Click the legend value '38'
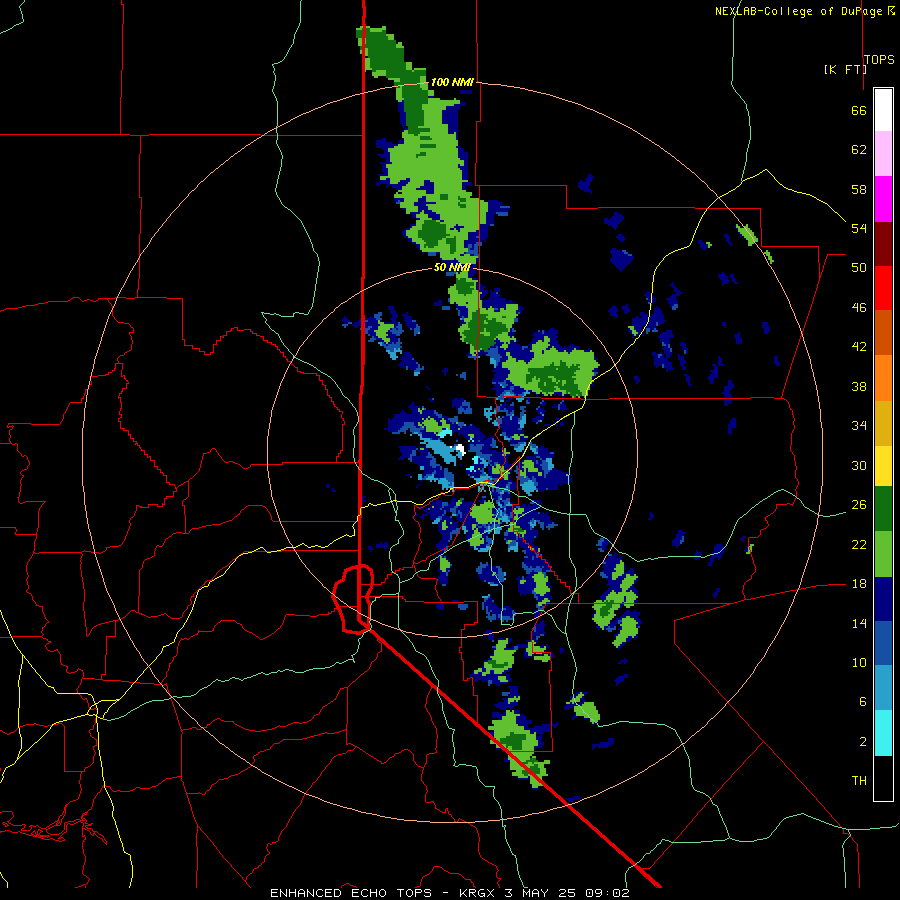 859,386
